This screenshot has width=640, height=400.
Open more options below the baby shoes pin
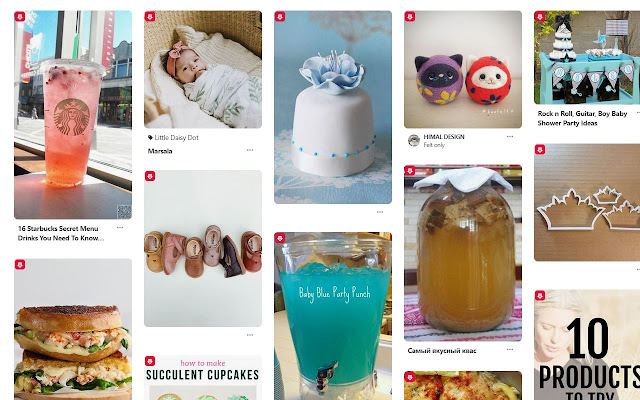coord(250,335)
